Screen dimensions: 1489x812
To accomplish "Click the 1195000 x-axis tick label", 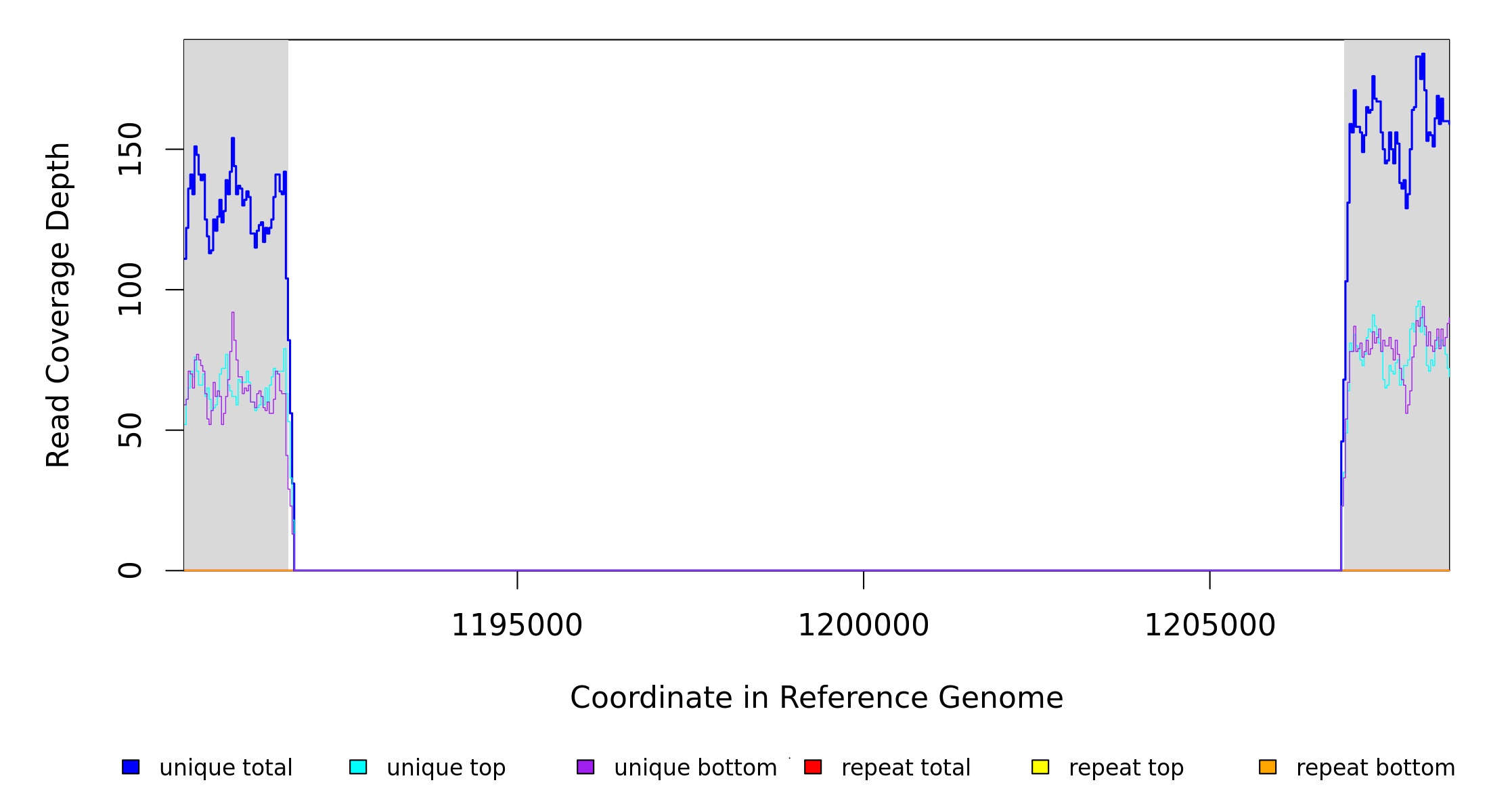I will coord(516,625).
